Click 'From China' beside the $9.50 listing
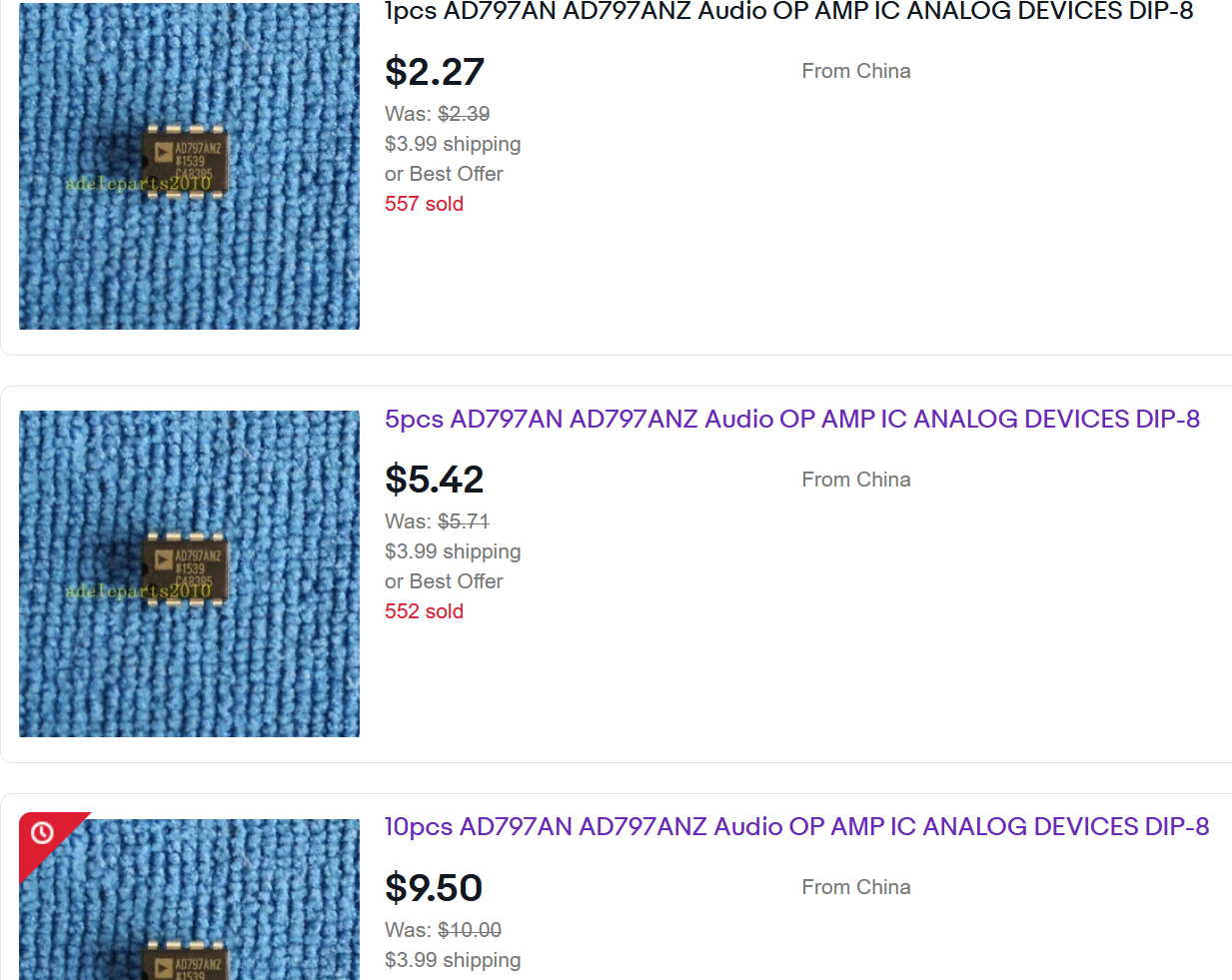 [856, 887]
